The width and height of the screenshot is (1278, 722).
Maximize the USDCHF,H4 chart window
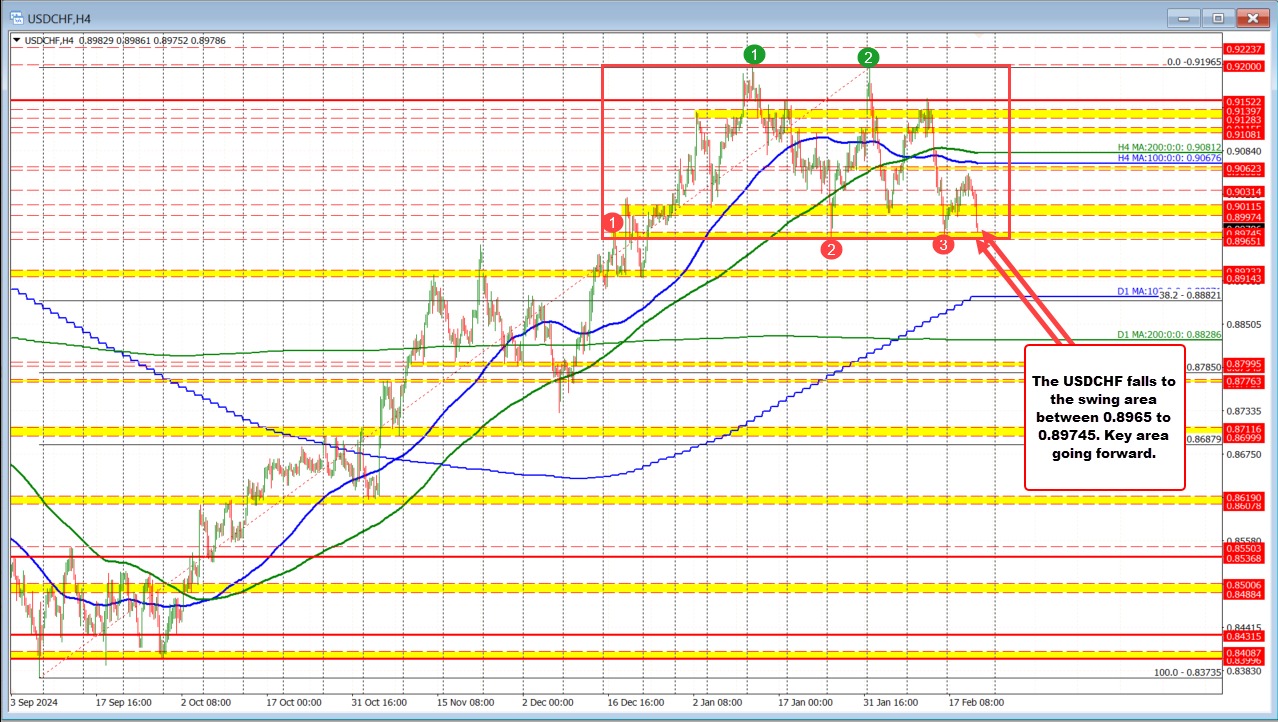pos(1218,17)
